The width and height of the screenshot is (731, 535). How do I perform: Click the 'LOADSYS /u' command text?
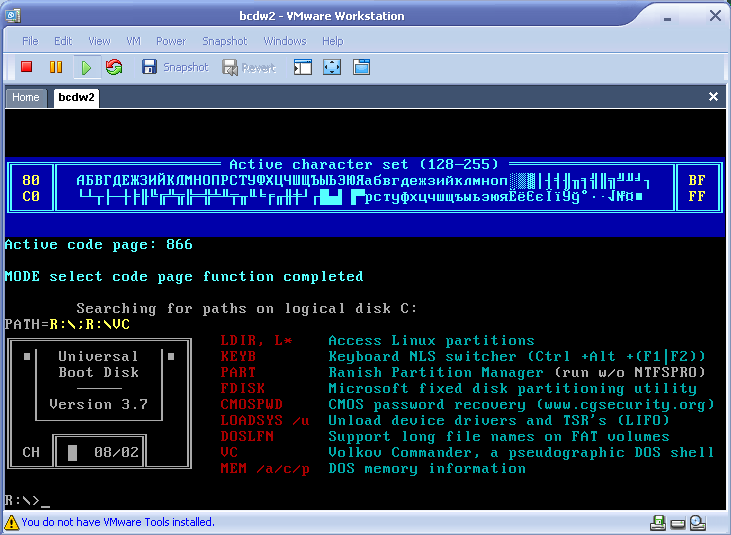(x=265, y=420)
